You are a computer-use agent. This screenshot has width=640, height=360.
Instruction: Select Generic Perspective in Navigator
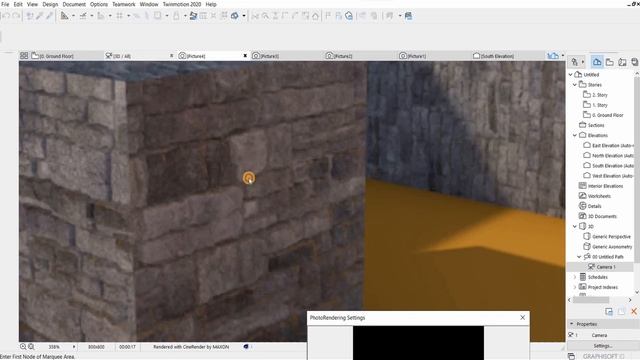tap(607, 236)
